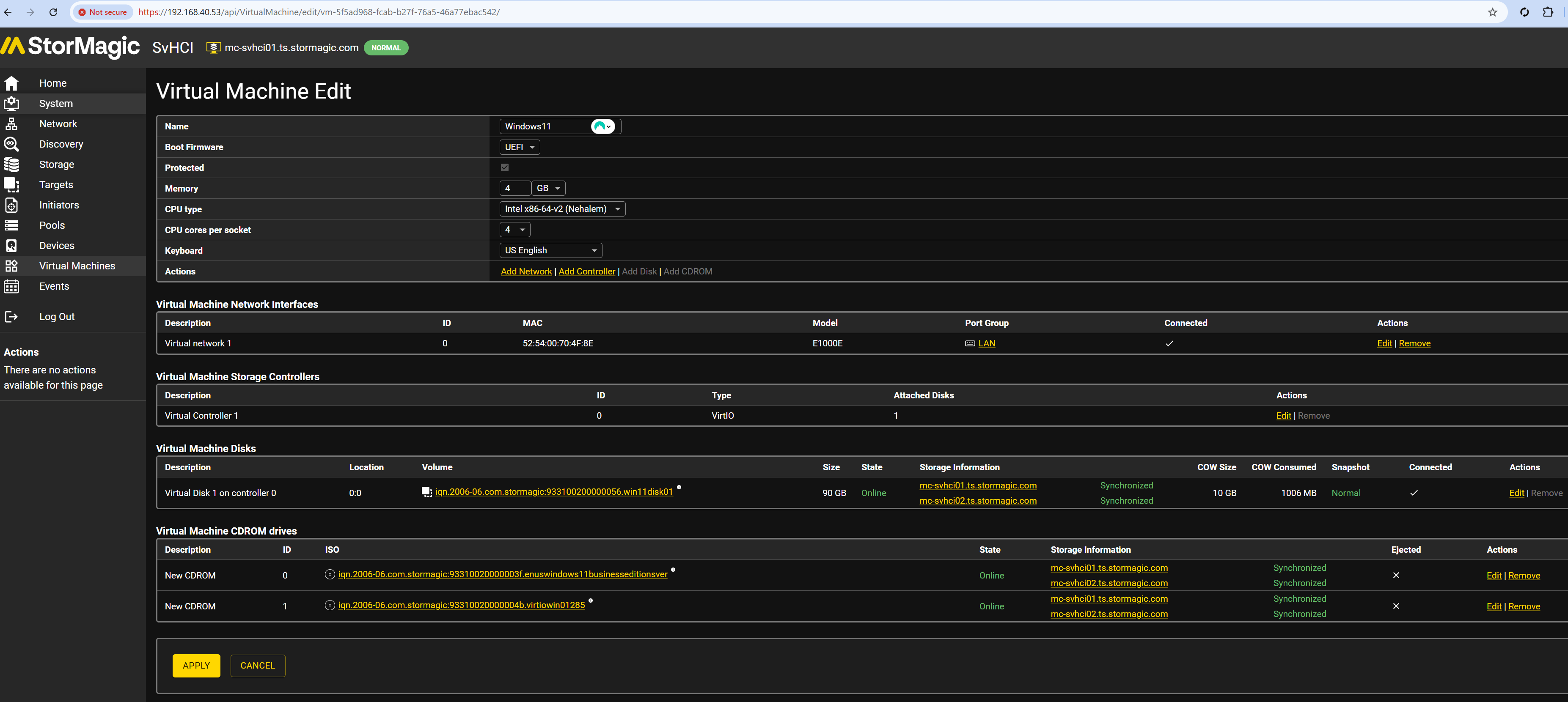Click the System sidebar icon

click(x=11, y=104)
